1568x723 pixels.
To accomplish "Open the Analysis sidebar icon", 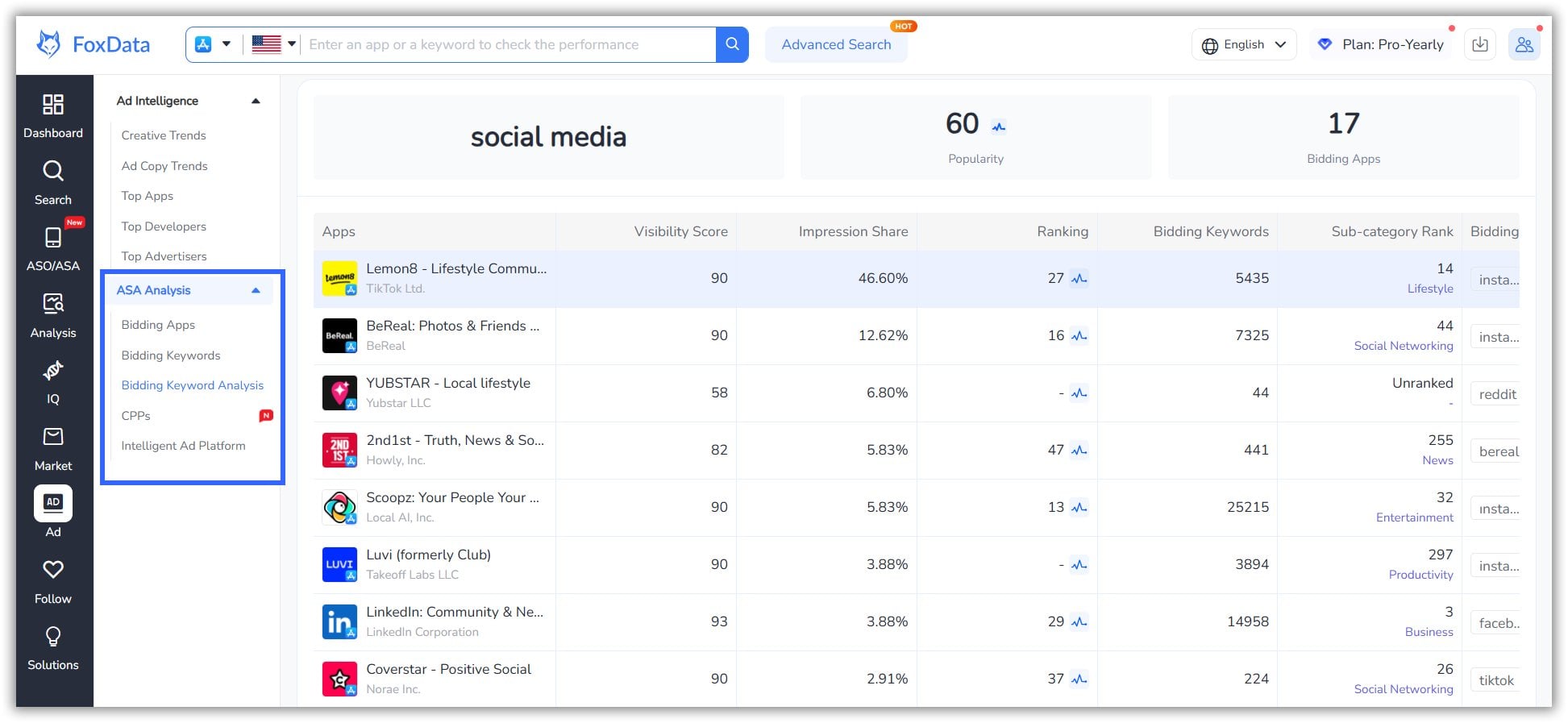I will [x=53, y=304].
